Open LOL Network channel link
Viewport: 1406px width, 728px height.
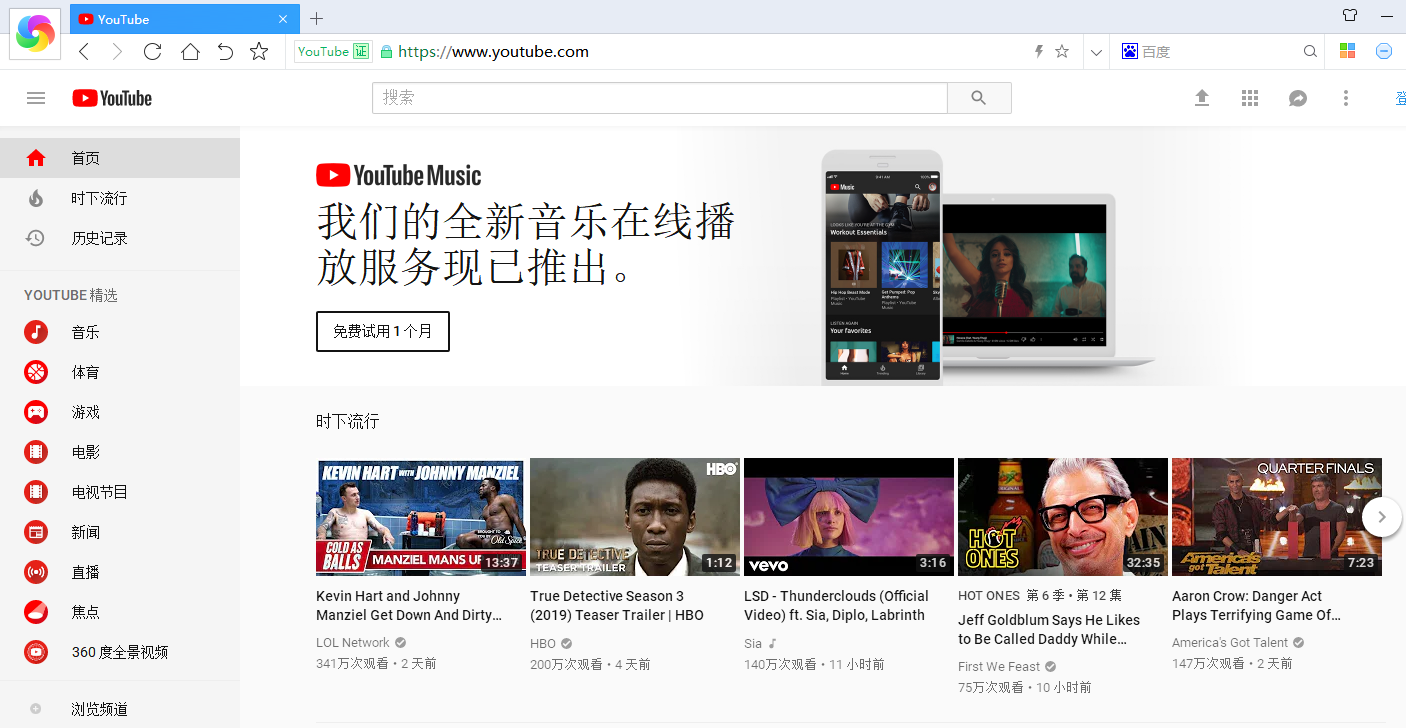[x=353, y=643]
